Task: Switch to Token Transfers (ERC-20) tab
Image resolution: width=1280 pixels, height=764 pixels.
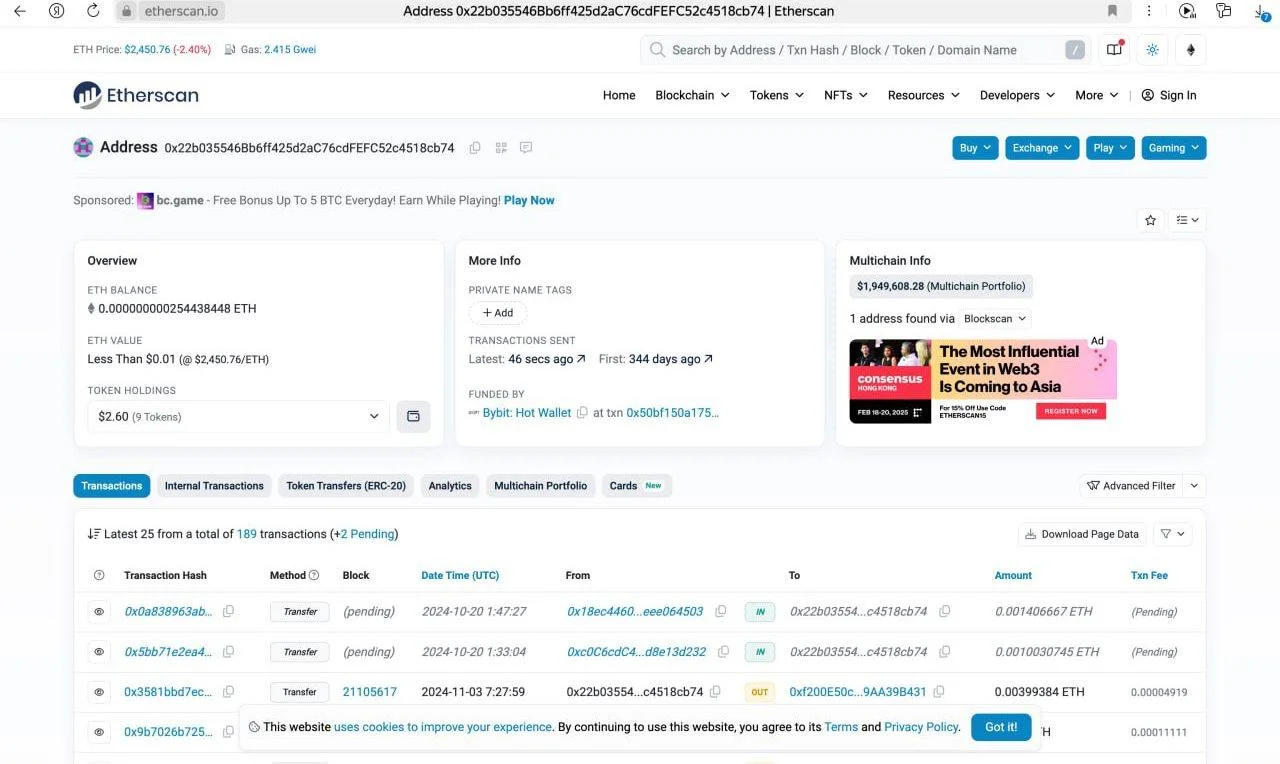Action: pyautogui.click(x=346, y=486)
